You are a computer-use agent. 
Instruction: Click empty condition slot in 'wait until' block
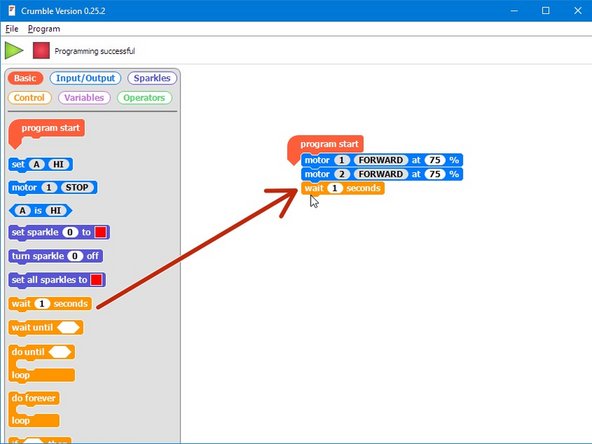pos(68,327)
